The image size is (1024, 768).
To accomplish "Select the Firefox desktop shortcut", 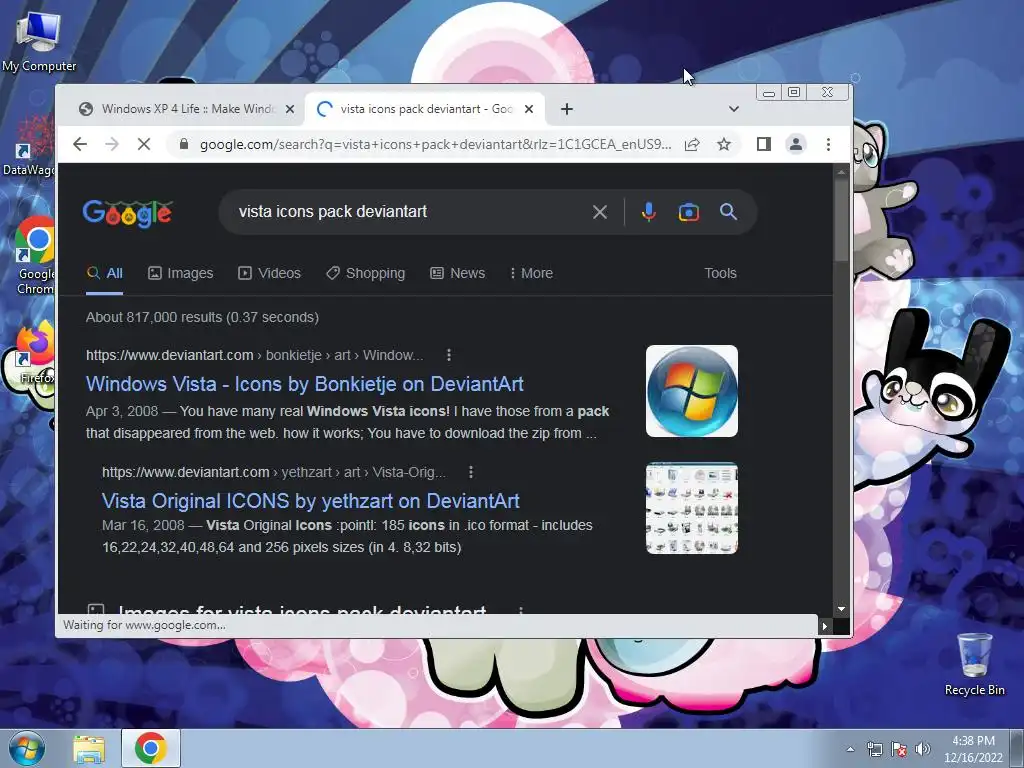I will pyautogui.click(x=35, y=353).
